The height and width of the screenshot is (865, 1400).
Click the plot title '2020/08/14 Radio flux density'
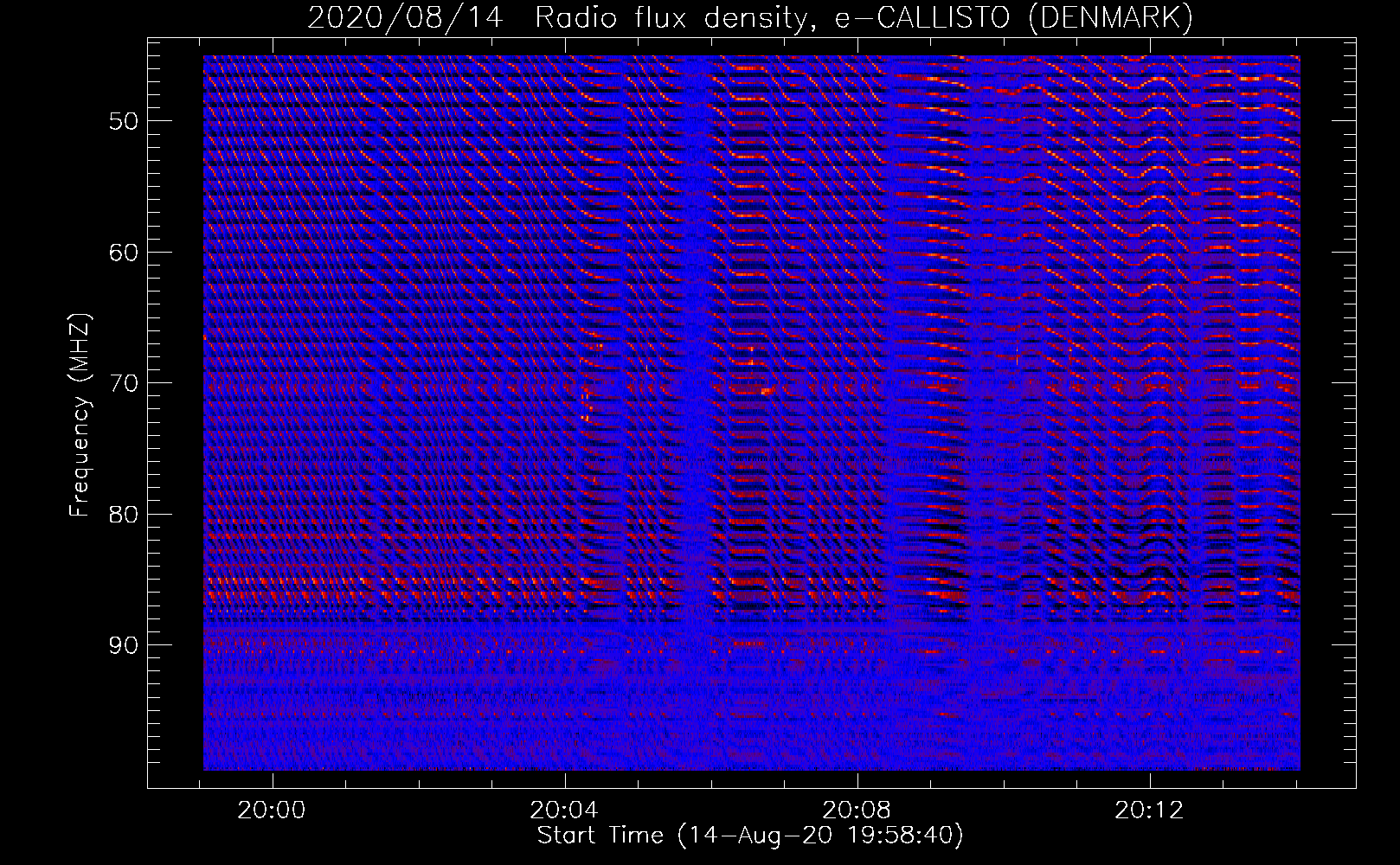click(x=750, y=17)
